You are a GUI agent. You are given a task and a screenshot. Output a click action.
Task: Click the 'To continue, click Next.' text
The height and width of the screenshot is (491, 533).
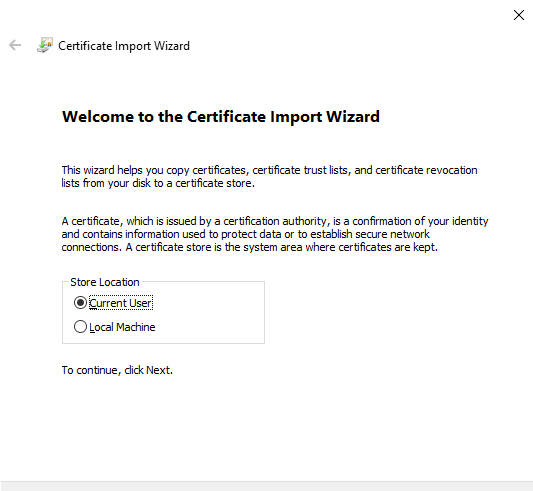[117, 370]
